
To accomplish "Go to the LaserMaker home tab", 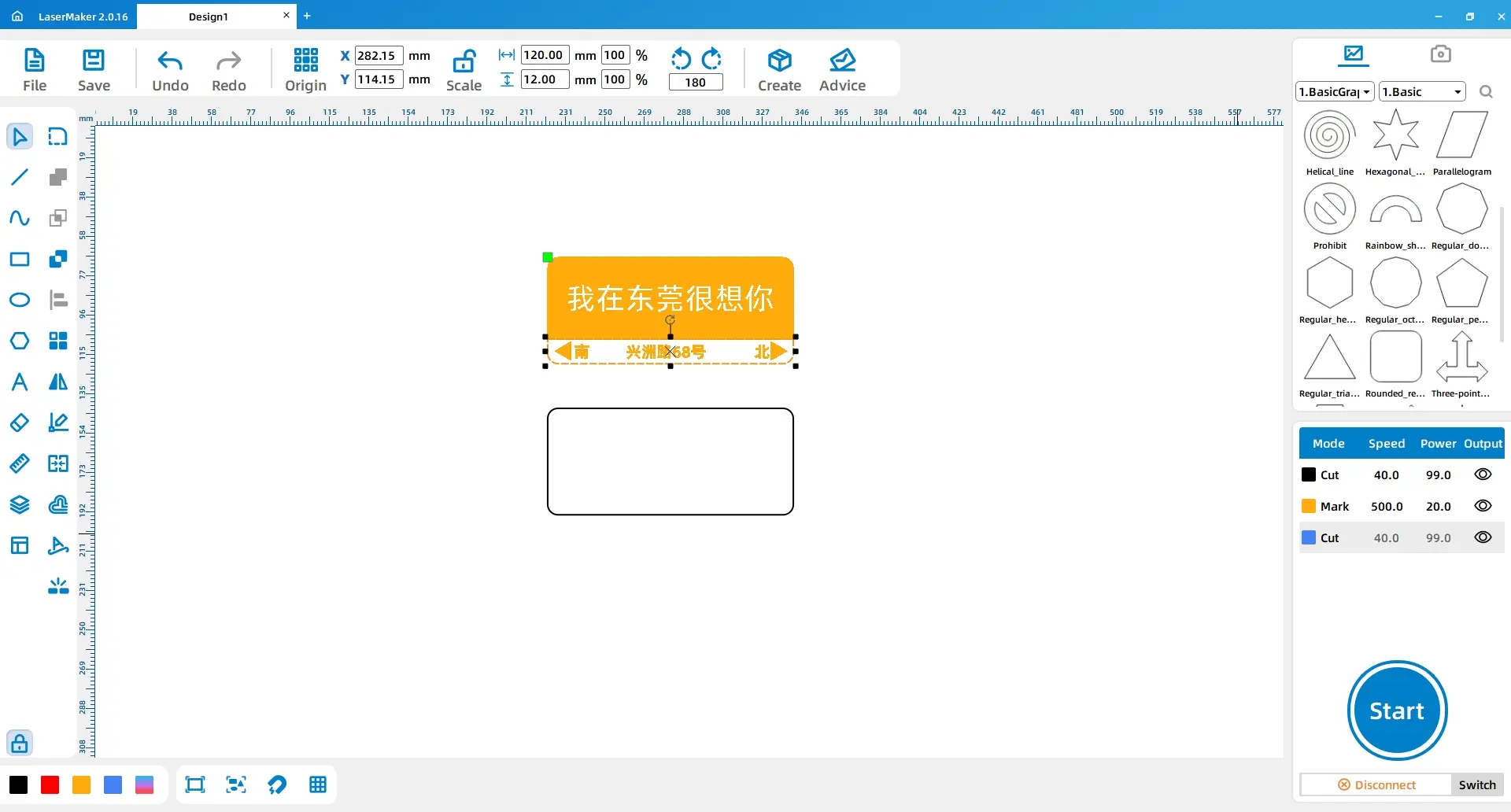I will pyautogui.click(x=71, y=16).
